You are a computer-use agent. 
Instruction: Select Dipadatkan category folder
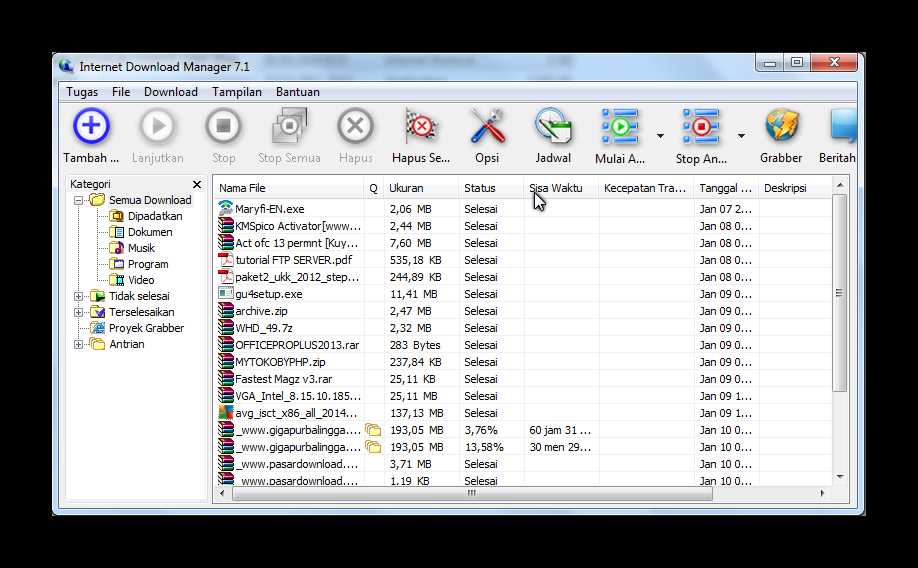pos(155,216)
